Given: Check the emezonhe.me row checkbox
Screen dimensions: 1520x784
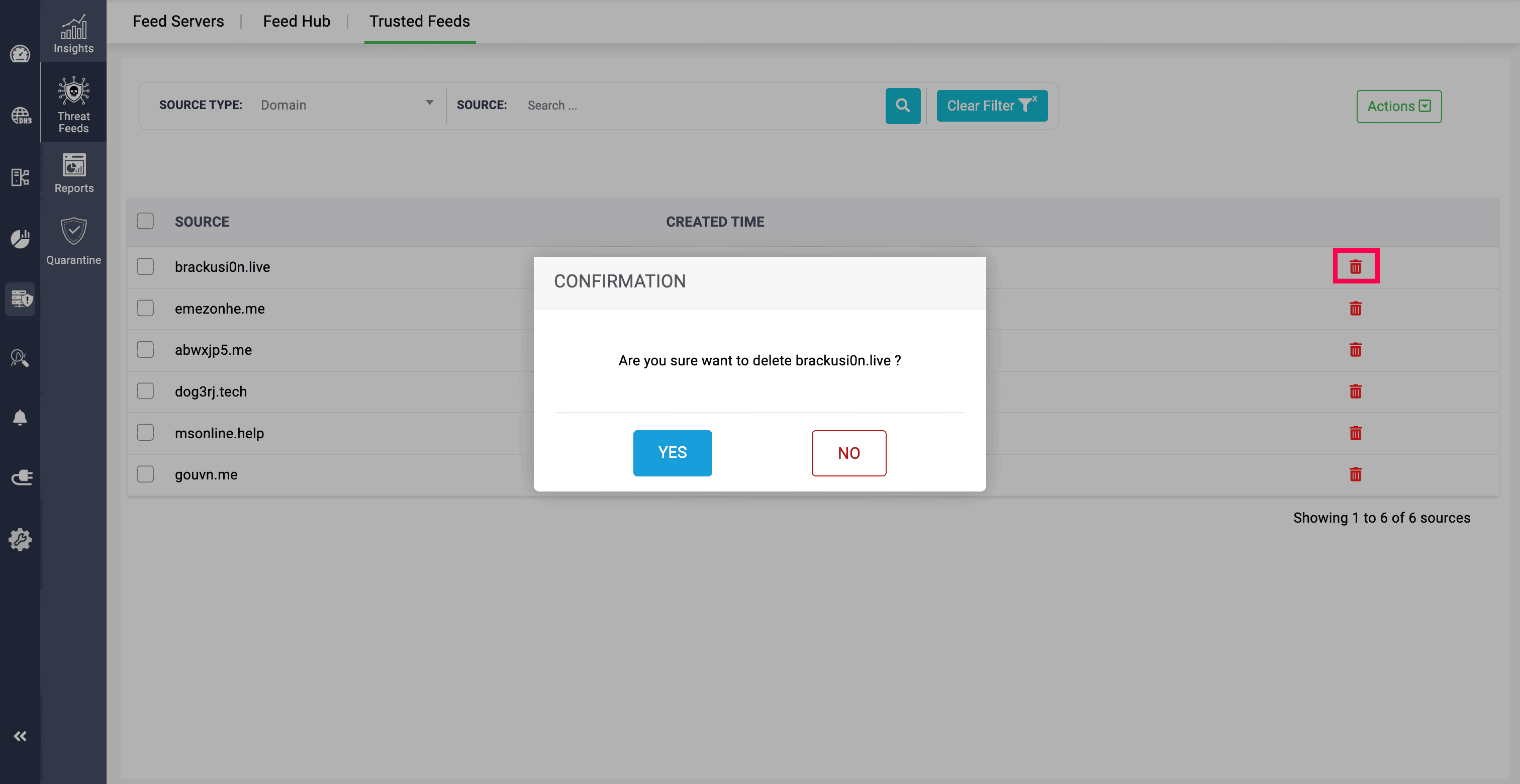Looking at the screenshot, I should tap(145, 308).
